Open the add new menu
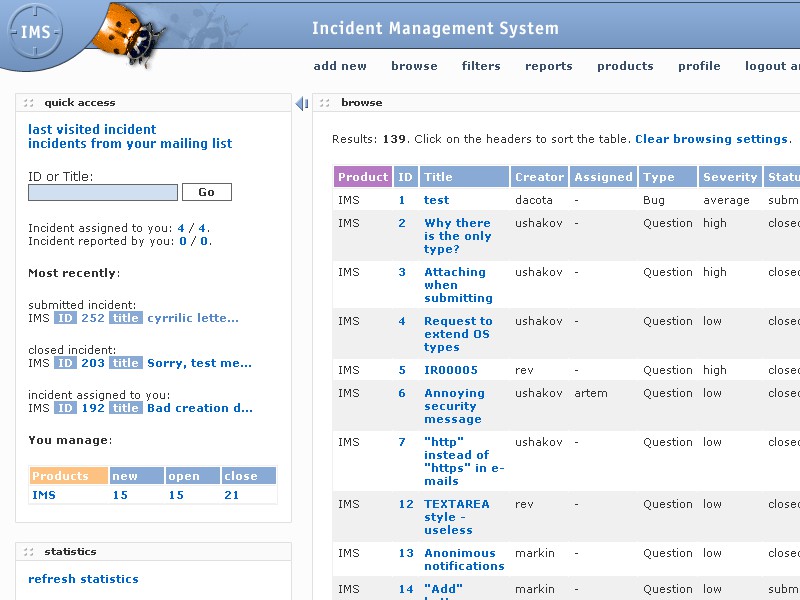This screenshot has width=800, height=600. (340, 66)
